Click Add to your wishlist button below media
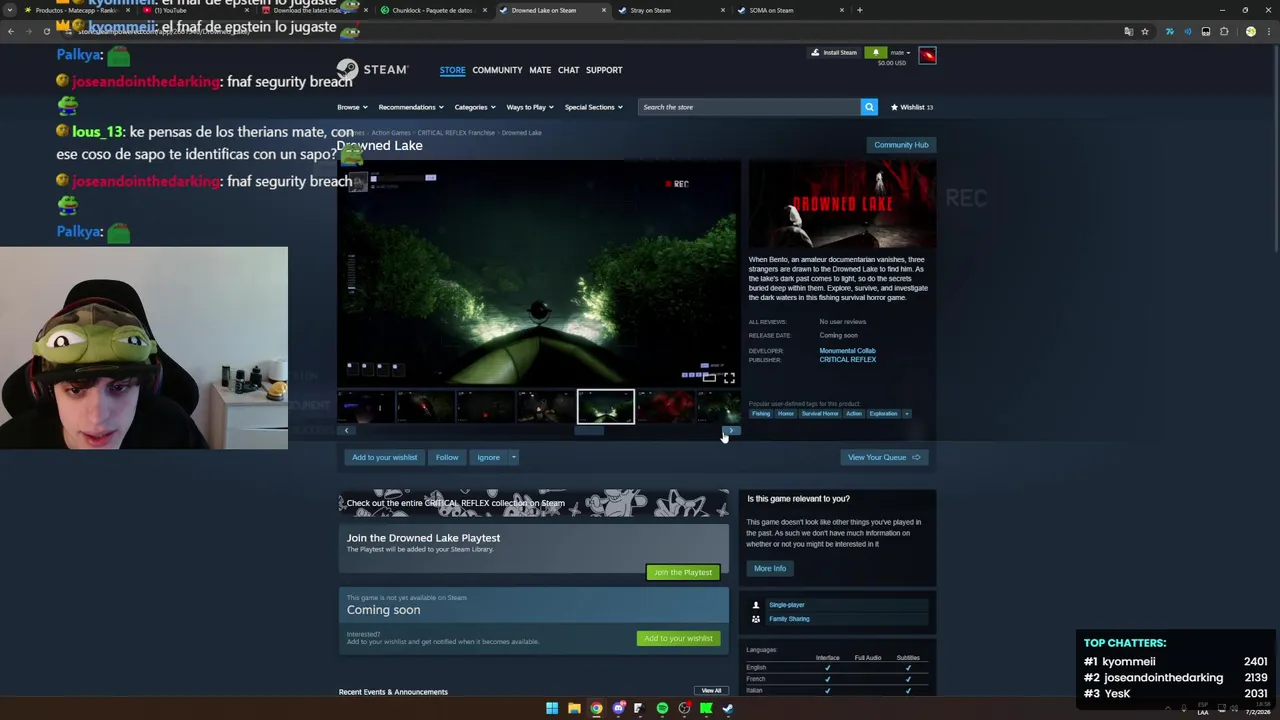Screen dimensions: 1280x720 coord(384,457)
